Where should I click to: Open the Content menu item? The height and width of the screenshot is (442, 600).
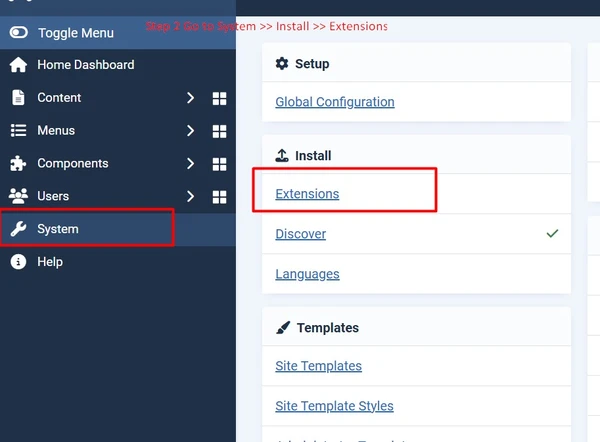point(59,98)
